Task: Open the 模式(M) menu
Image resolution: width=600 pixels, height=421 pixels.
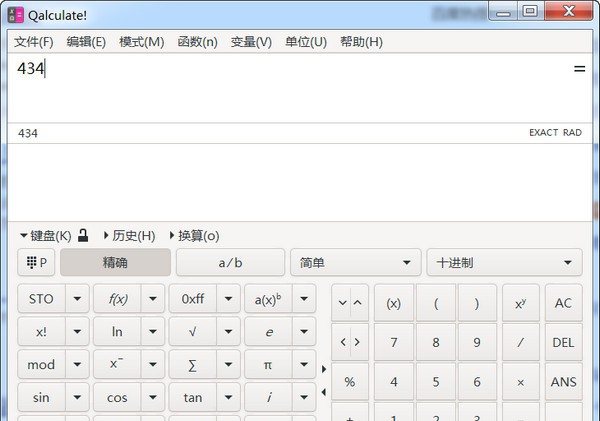Action: [142, 42]
